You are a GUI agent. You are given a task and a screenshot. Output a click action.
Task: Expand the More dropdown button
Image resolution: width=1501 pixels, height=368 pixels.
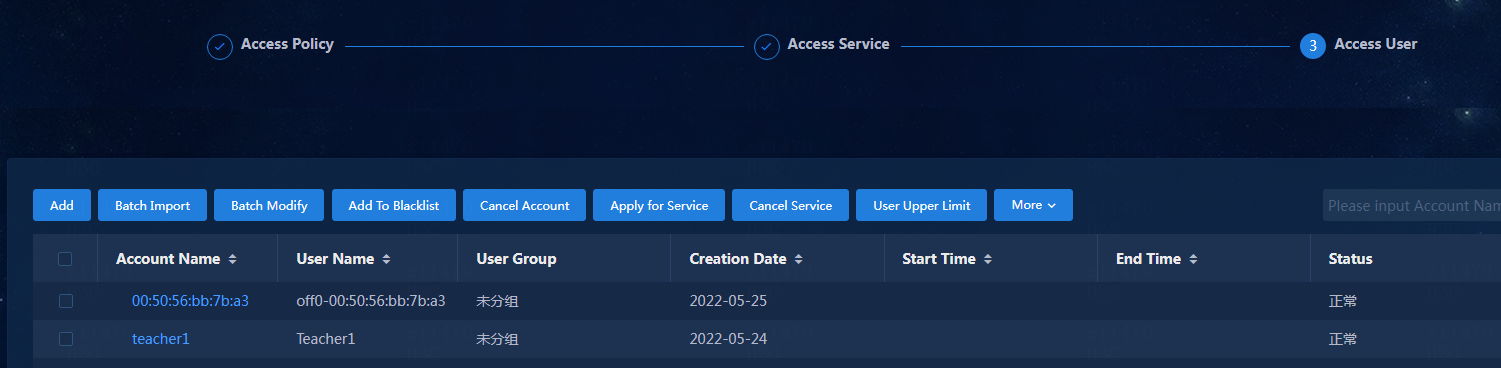pos(1033,205)
